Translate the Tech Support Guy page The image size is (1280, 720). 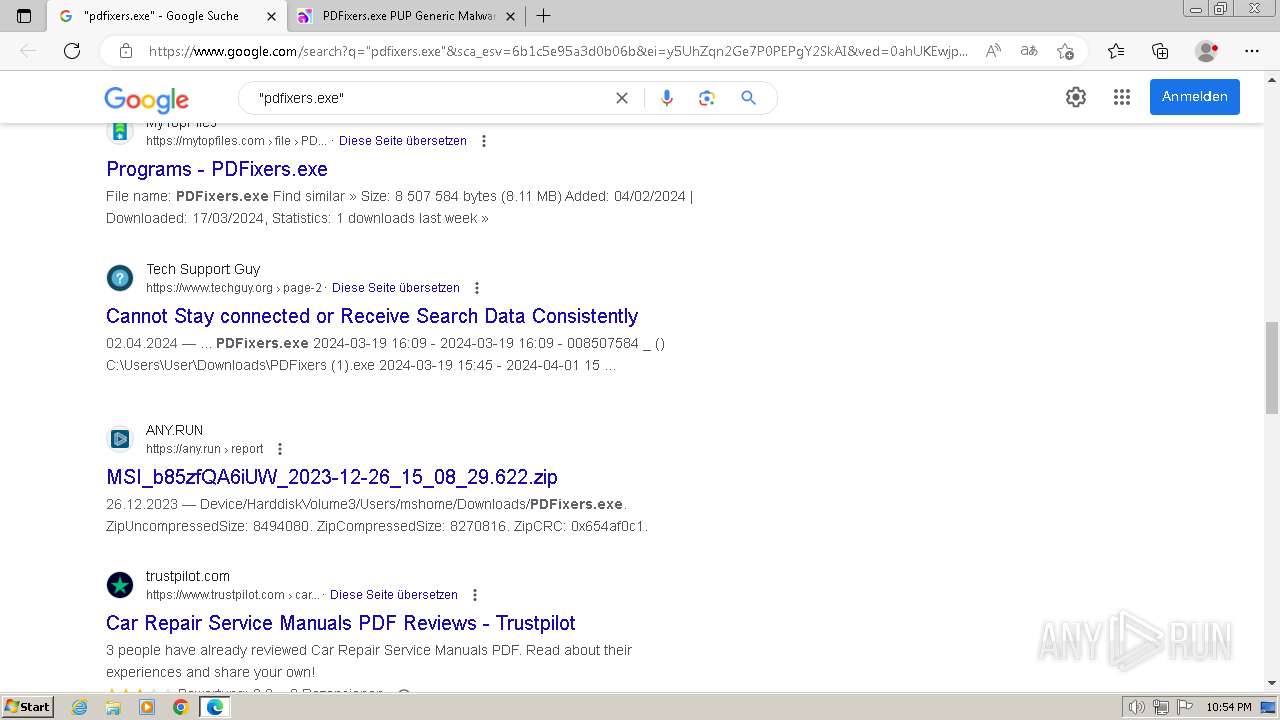pos(396,288)
